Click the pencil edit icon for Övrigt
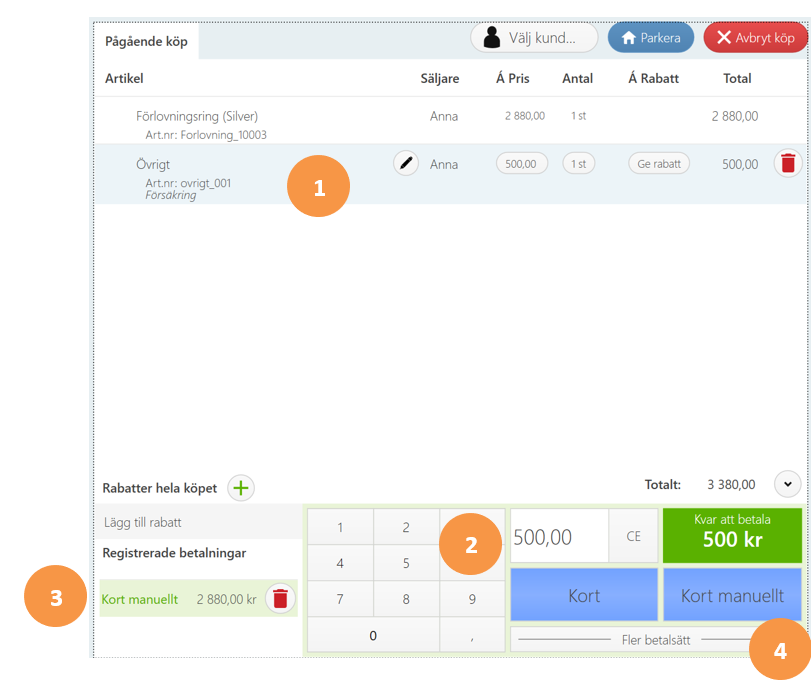Screen dimensions: 811x684 click(x=406, y=163)
